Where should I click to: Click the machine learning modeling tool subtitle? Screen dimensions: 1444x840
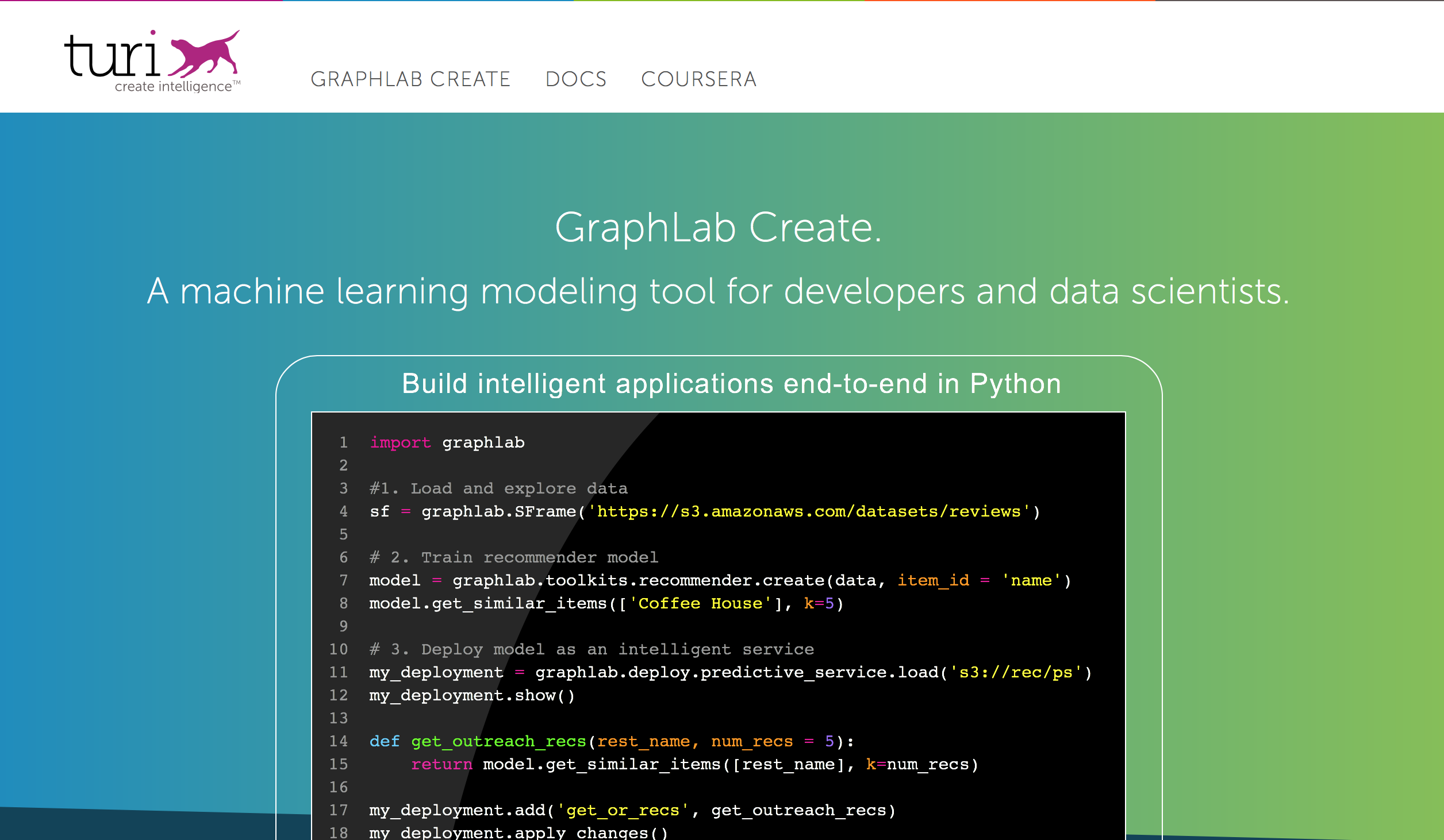coord(719,291)
